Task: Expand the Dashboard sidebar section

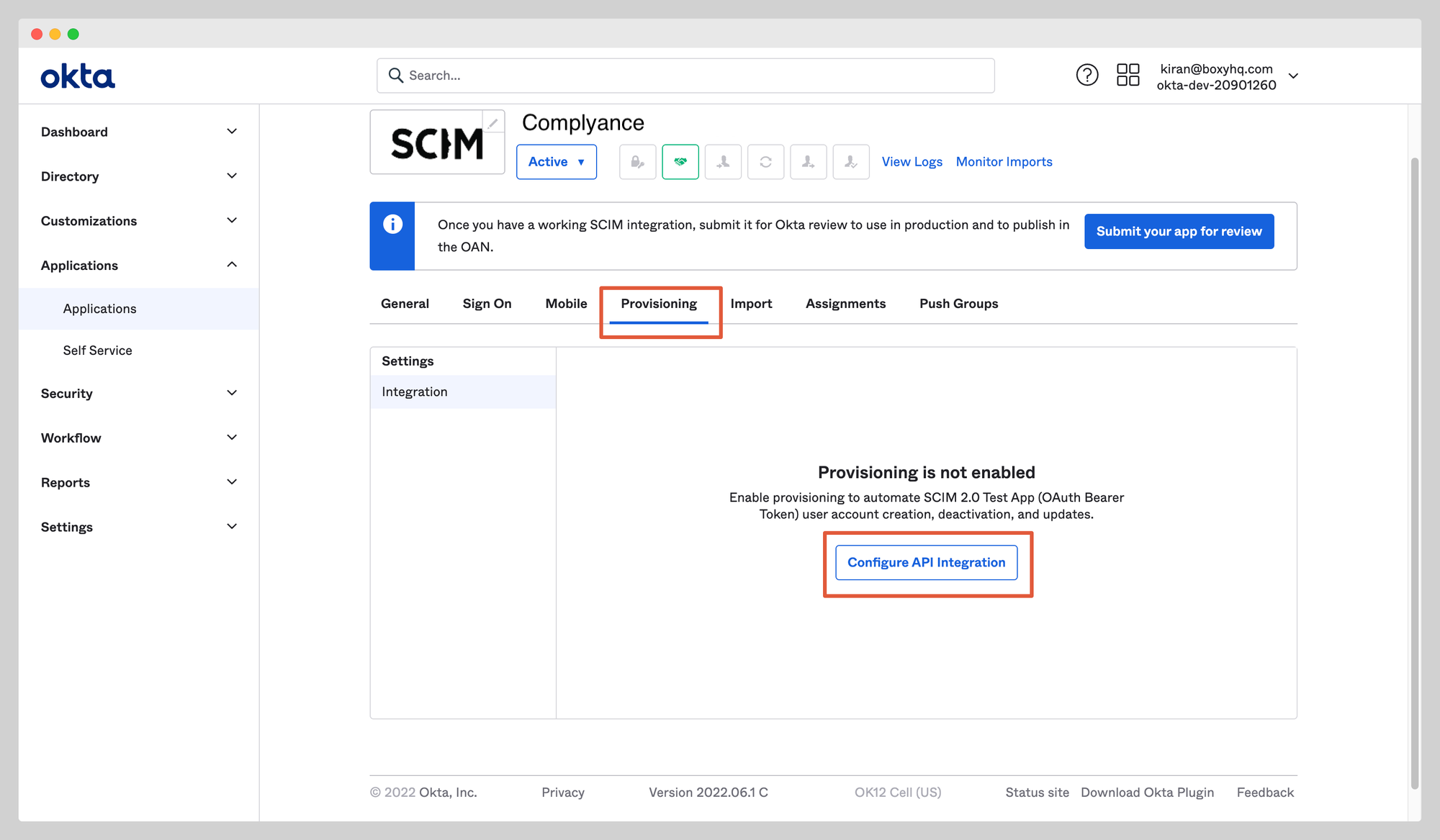Action: (138, 132)
